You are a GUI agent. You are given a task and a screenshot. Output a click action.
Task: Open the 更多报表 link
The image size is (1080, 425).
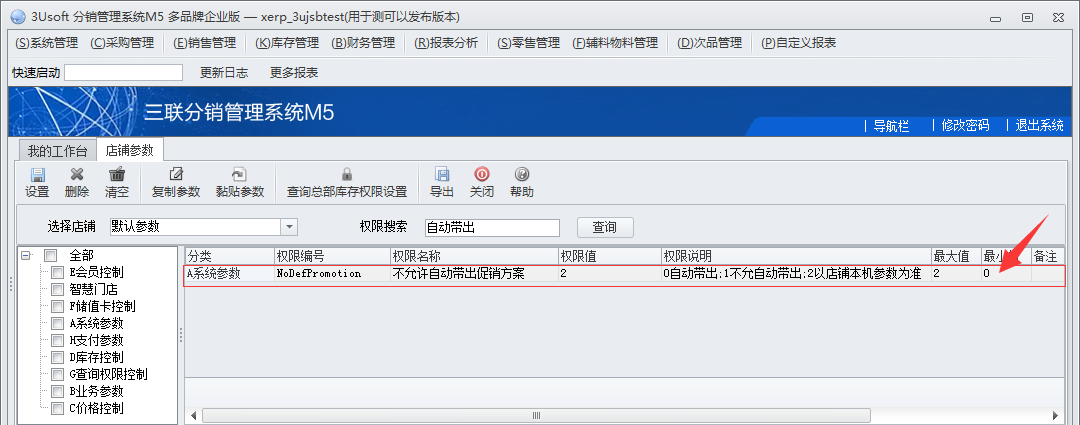tap(294, 72)
